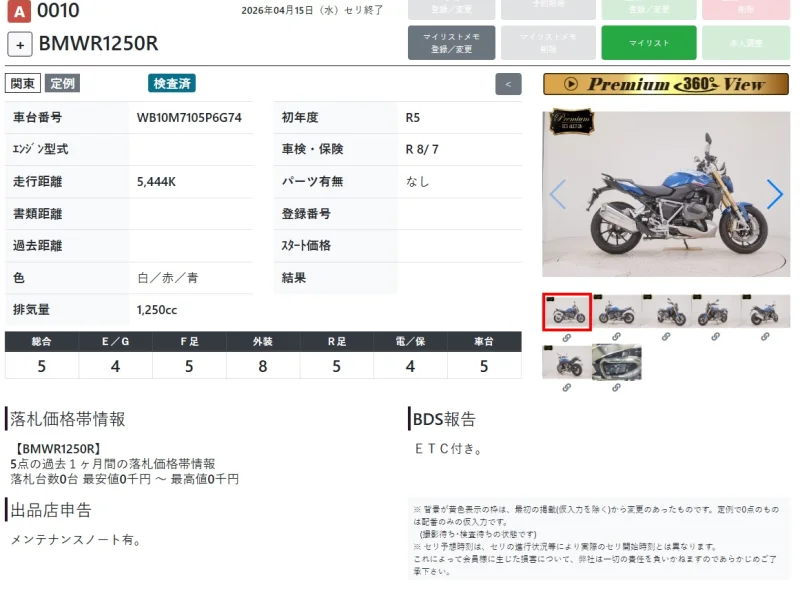This screenshot has width=800, height=600.
Task: Click the 登録番号 label
Action: coord(306,214)
